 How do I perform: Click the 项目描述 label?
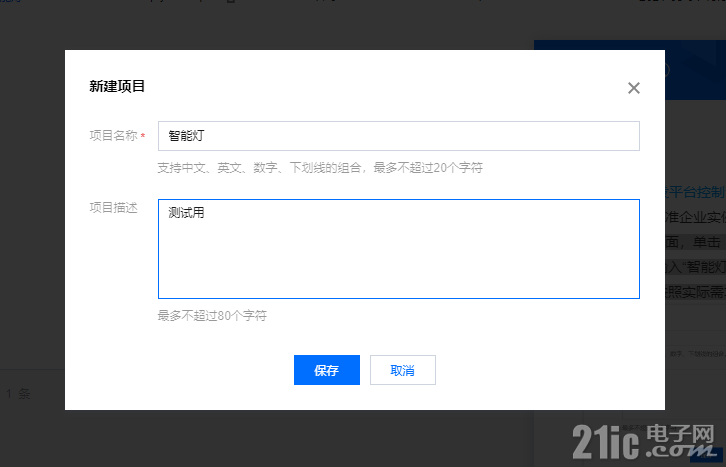click(x=113, y=208)
